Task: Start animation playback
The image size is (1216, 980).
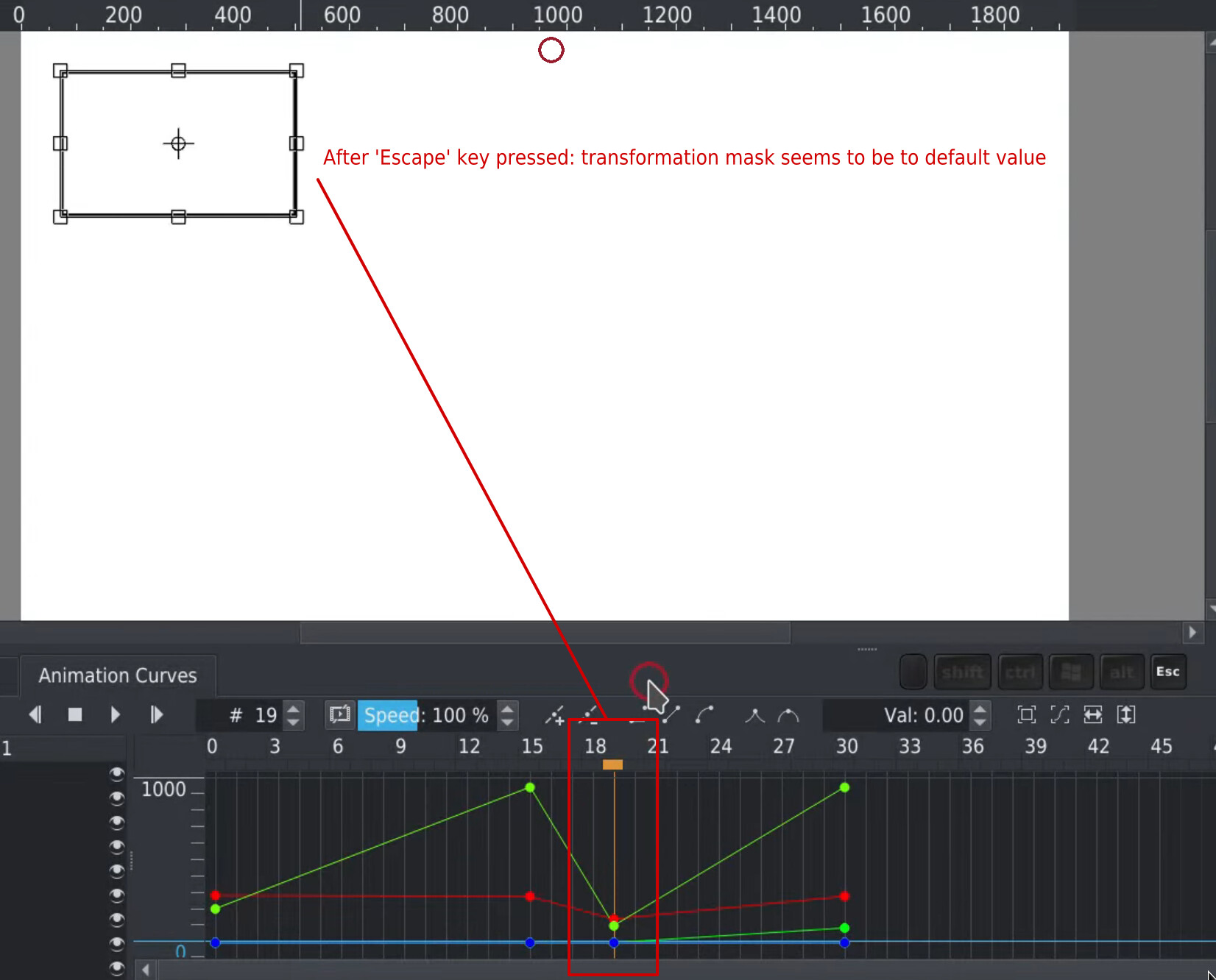Action: pos(115,714)
